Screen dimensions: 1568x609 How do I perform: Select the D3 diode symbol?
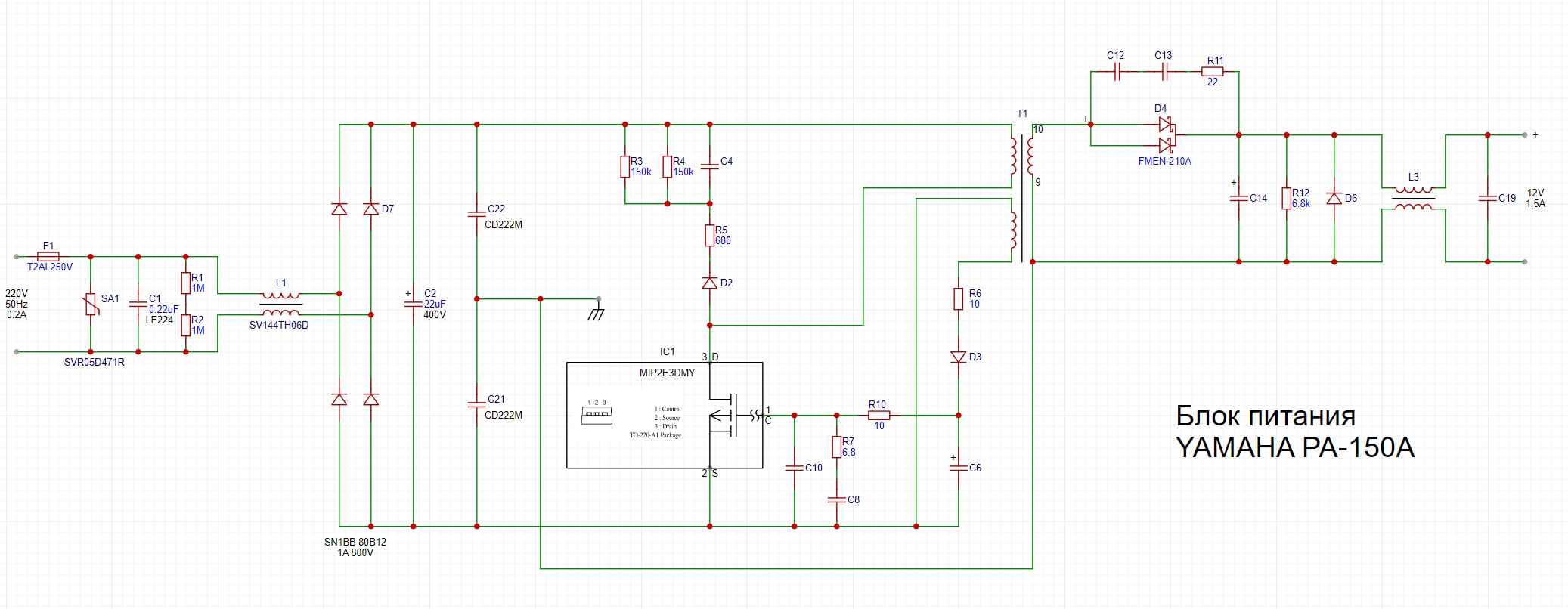[959, 357]
